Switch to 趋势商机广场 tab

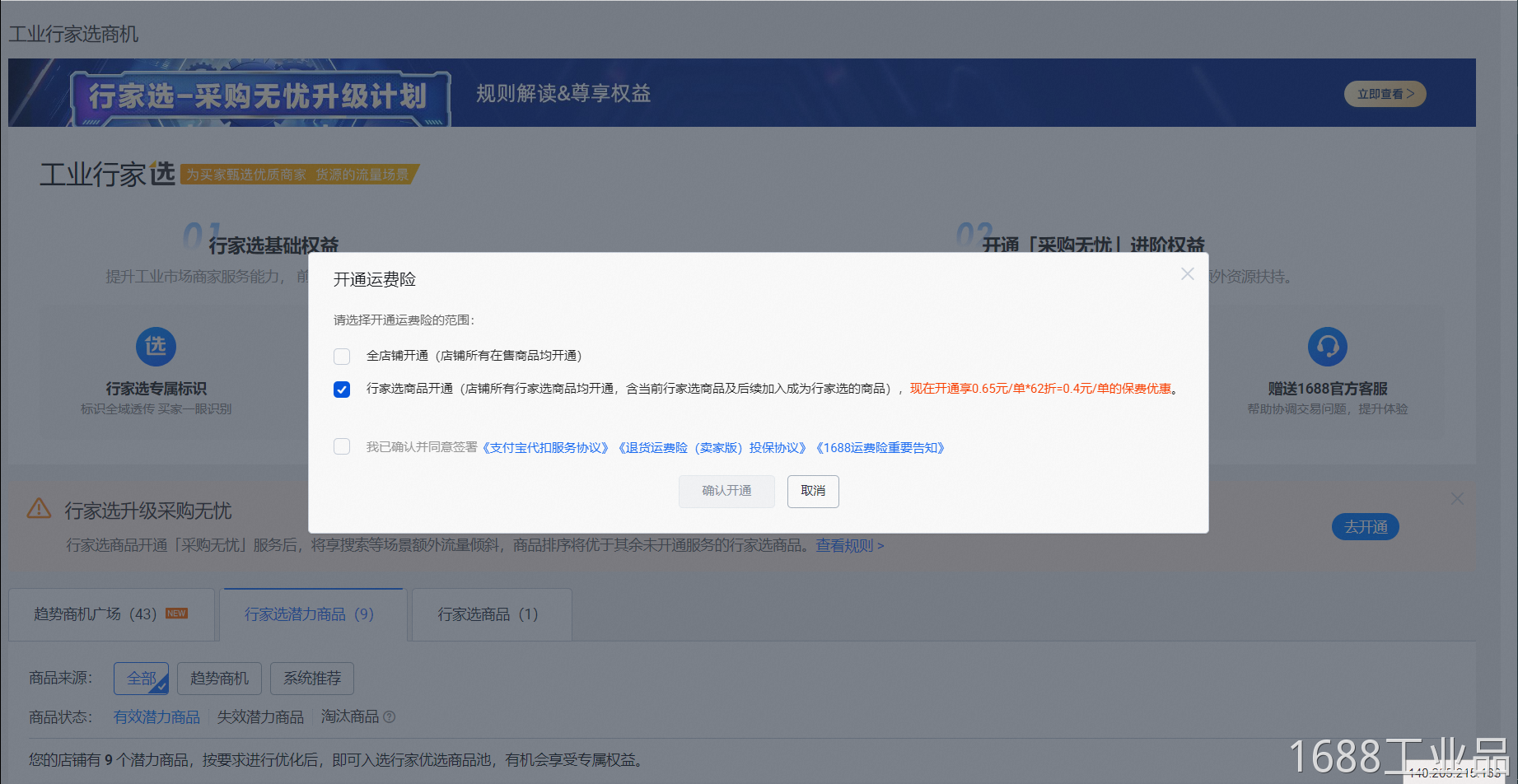pos(110,614)
